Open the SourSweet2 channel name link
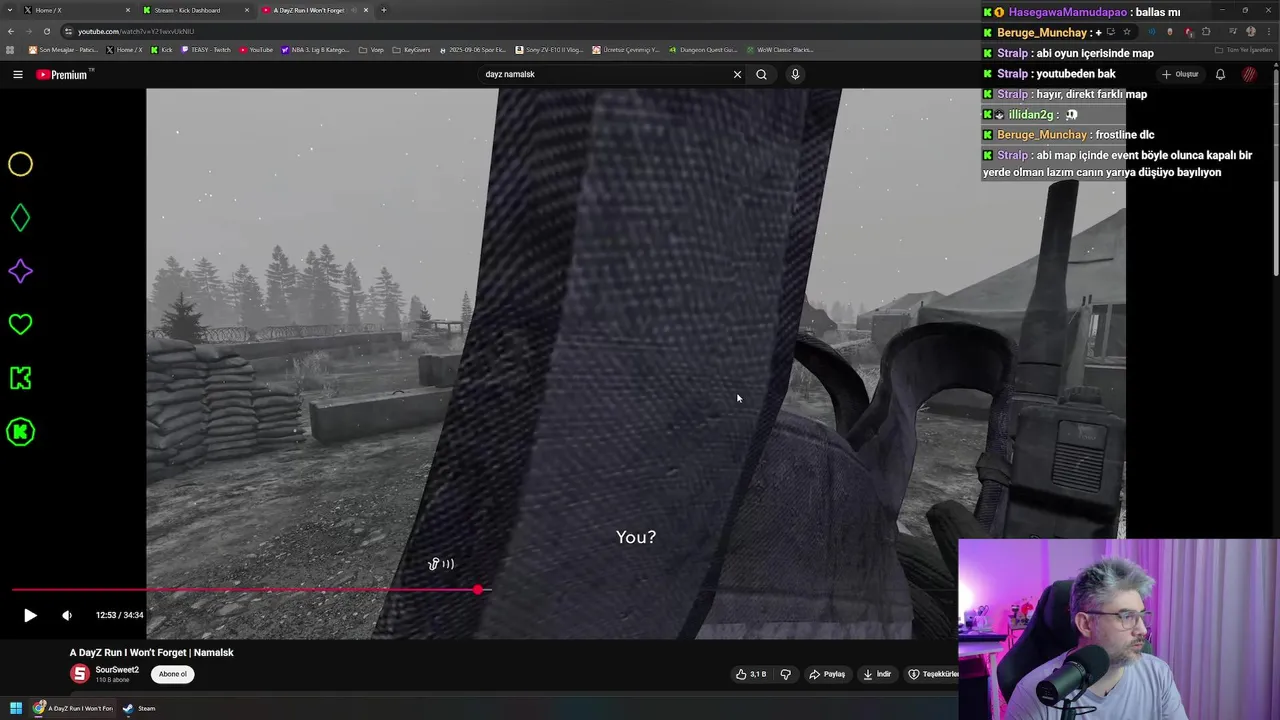Viewport: 1280px width, 720px height. 117,670
